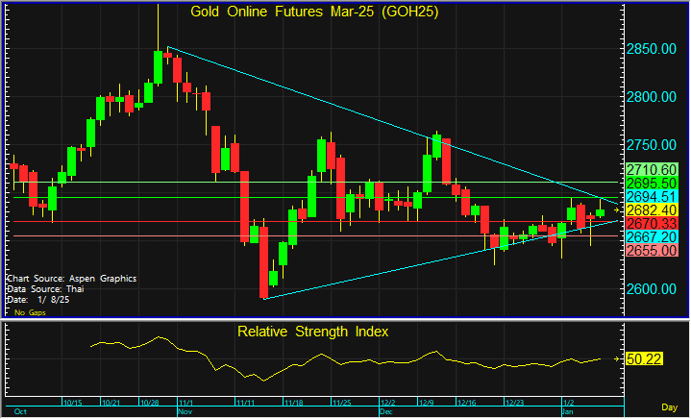
Task: Click the green 2710.60 price level tag
Action: click(649, 170)
